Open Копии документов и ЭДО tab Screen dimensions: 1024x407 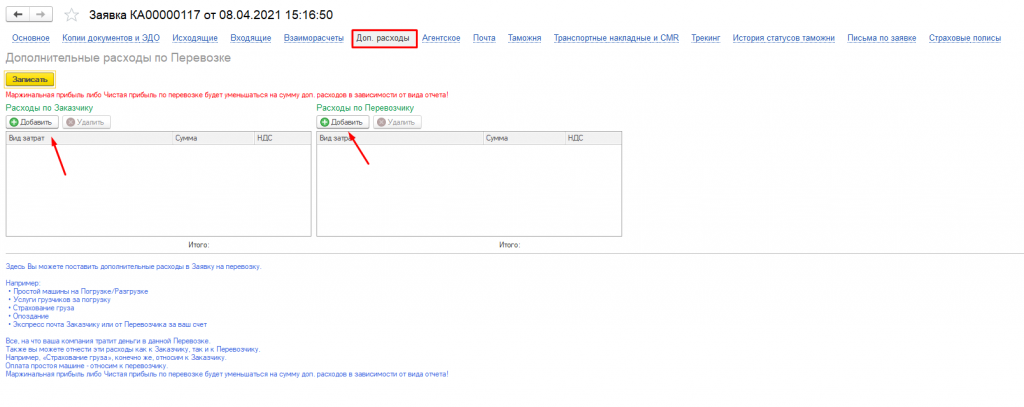coord(111,39)
